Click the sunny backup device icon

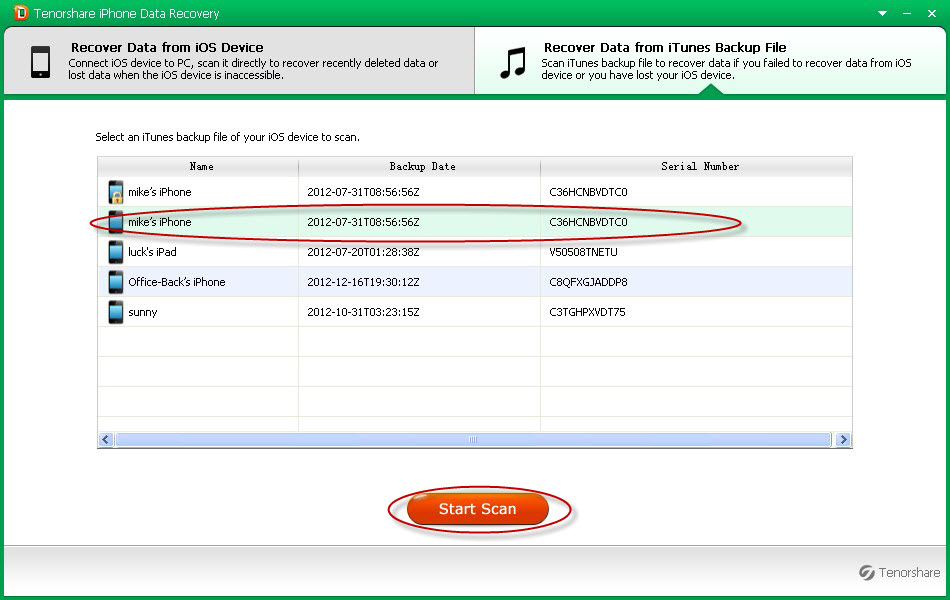[x=116, y=312]
